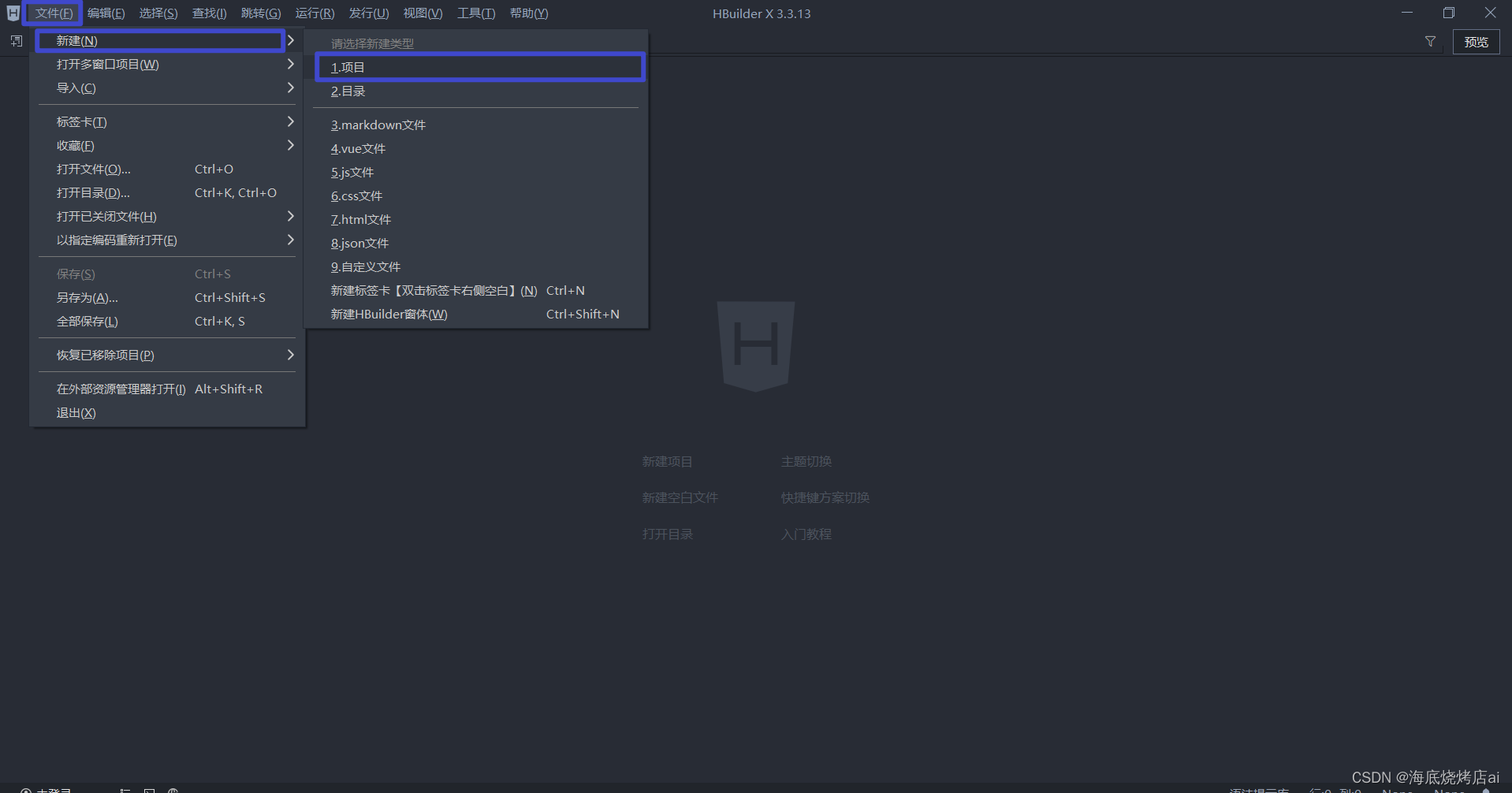Toggle the project sidebar icon below the logo

(17, 41)
